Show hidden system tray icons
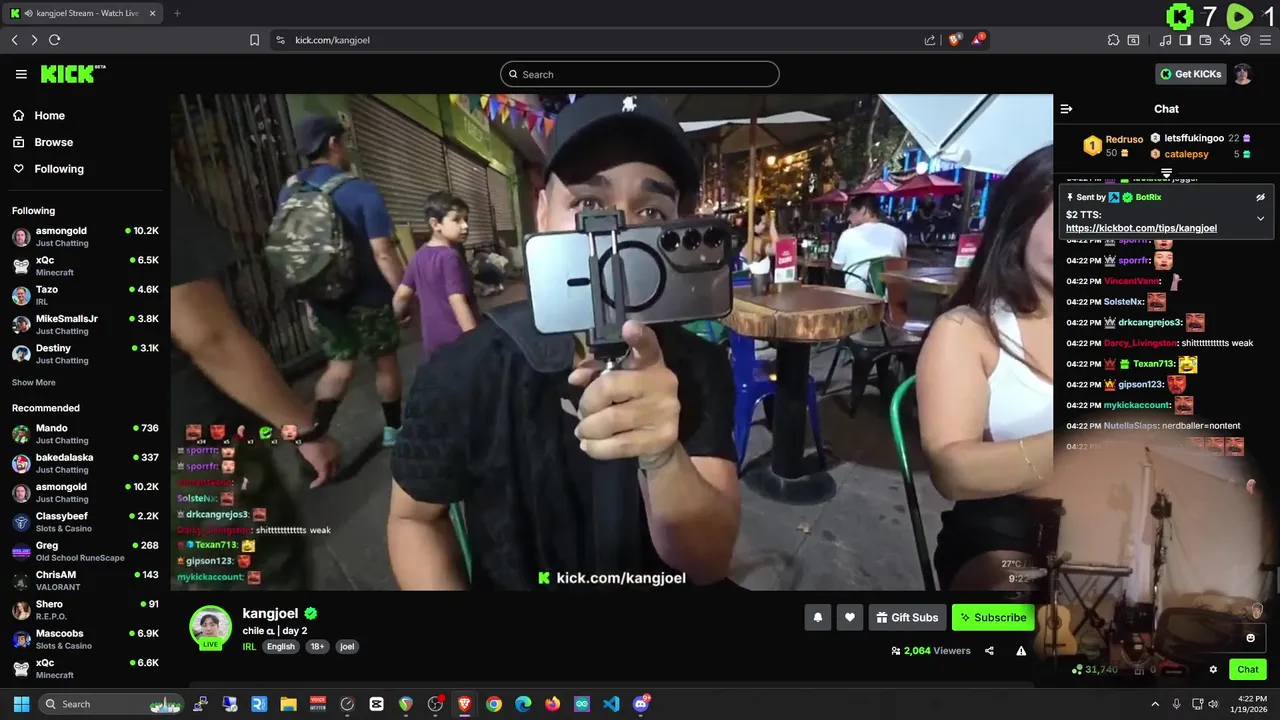Screen dimensions: 1280x720 [x=1155, y=704]
